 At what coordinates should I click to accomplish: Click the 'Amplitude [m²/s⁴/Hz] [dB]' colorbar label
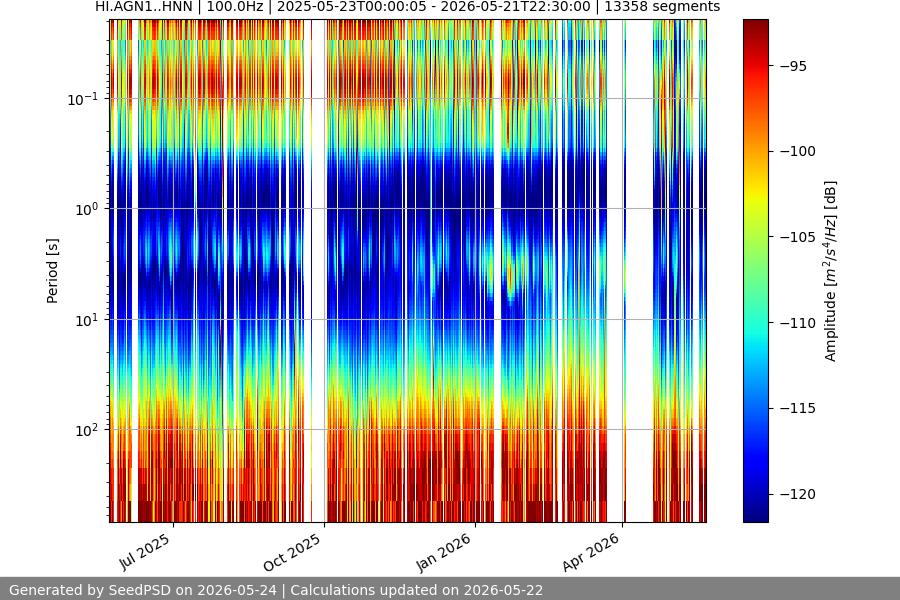click(831, 271)
